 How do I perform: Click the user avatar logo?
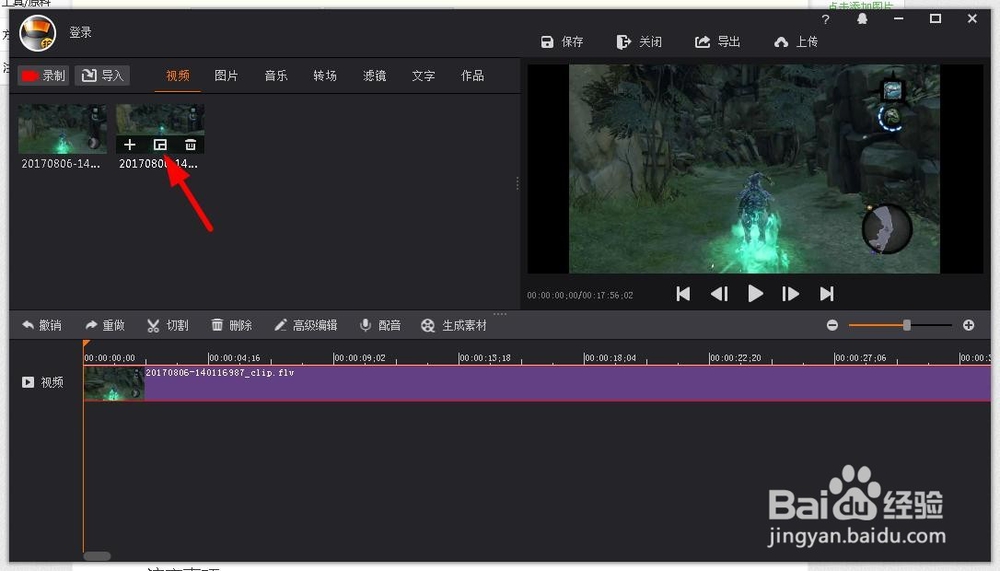click(x=38, y=33)
